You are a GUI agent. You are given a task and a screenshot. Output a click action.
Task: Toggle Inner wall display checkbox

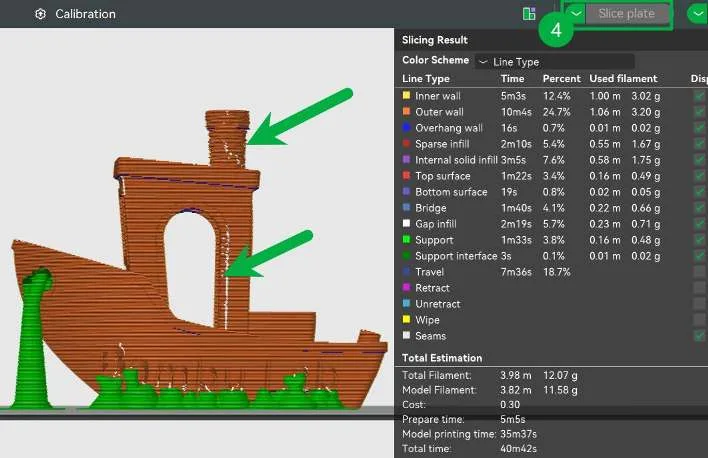coord(699,96)
